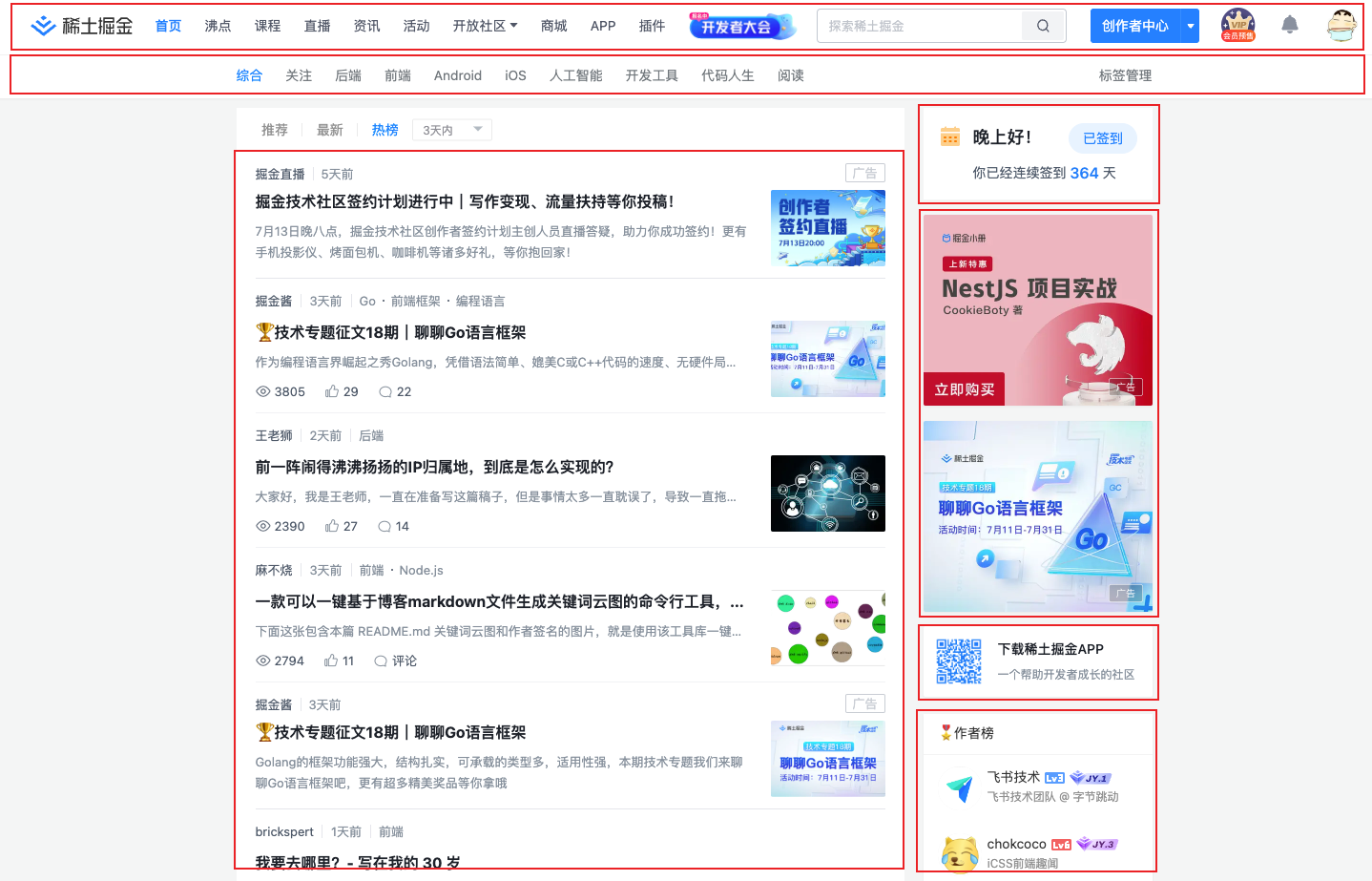This screenshot has width=1372, height=881.
Task: Open 直播 in the top nav
Action: pyautogui.click(x=317, y=26)
